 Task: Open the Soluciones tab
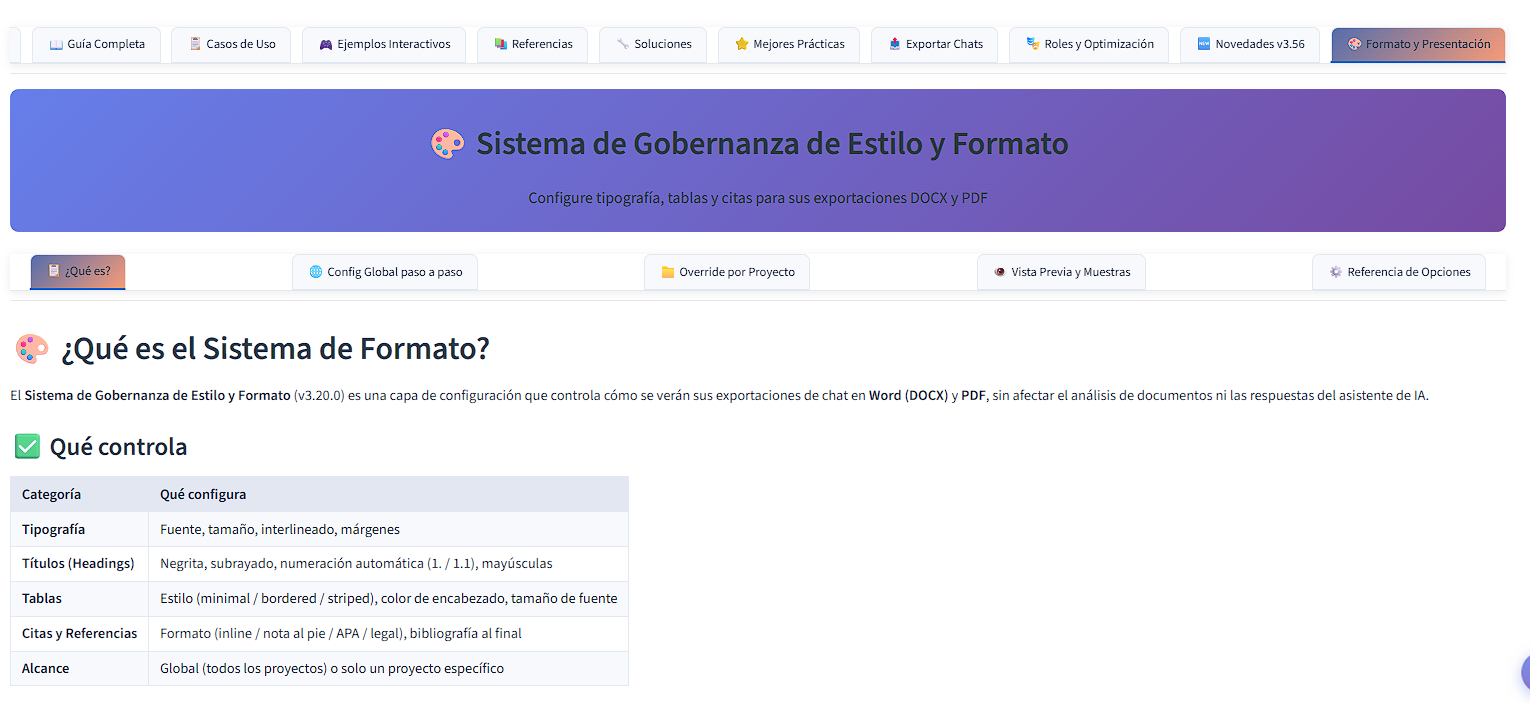pyautogui.click(x=653, y=44)
